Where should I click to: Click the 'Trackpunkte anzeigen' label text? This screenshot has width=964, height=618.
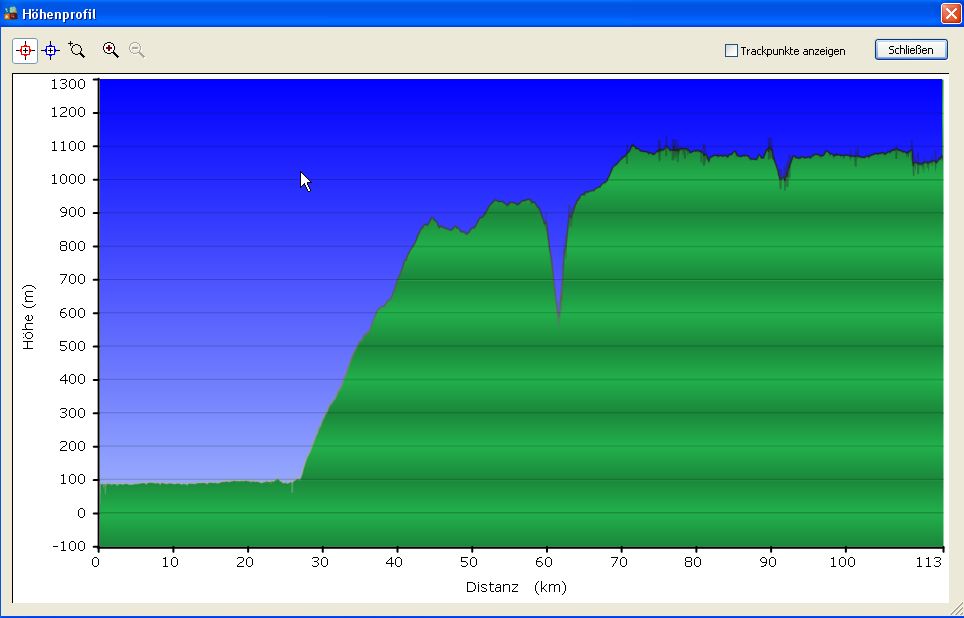pyautogui.click(x=792, y=51)
